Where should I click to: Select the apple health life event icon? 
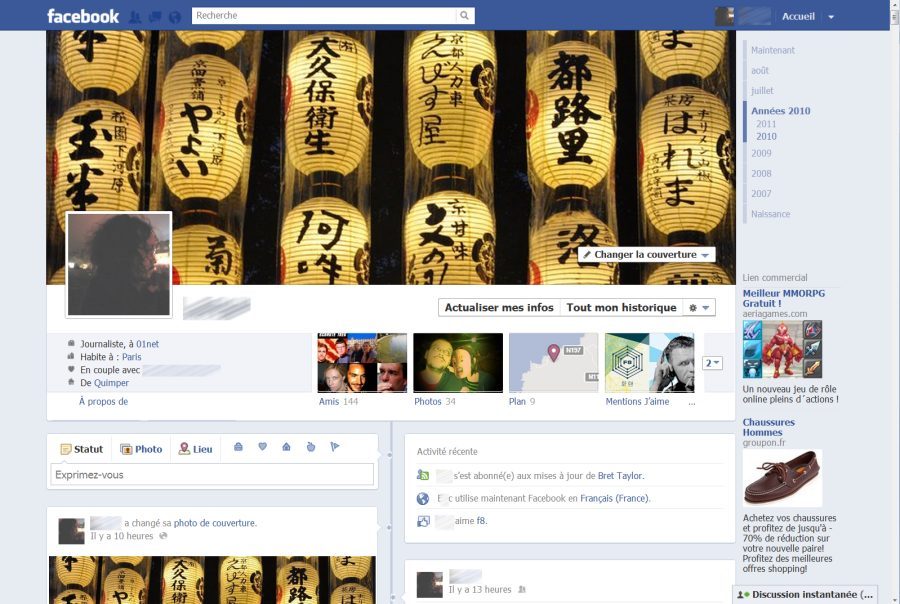click(310, 448)
